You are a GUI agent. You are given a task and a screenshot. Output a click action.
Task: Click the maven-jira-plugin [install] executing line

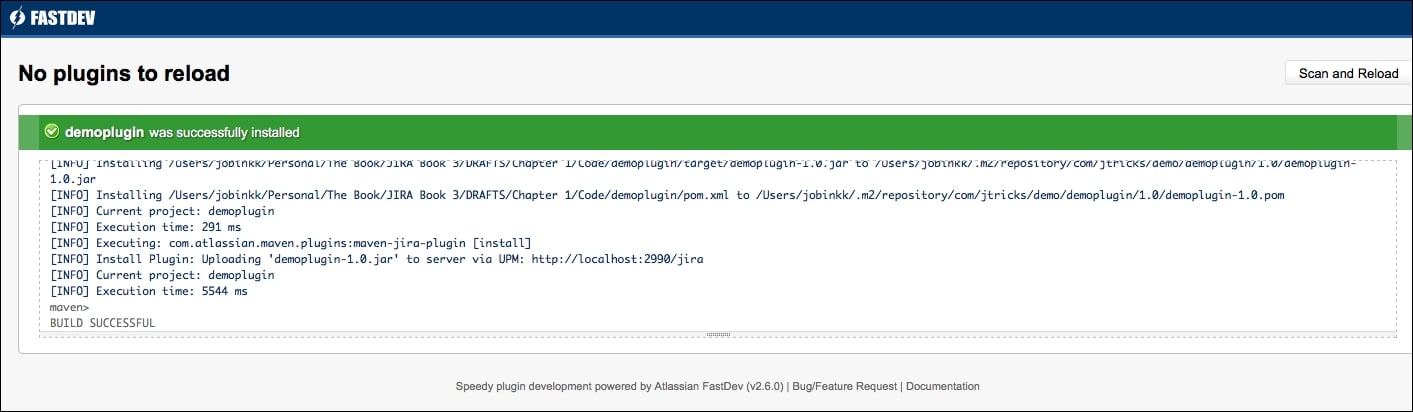click(x=290, y=243)
